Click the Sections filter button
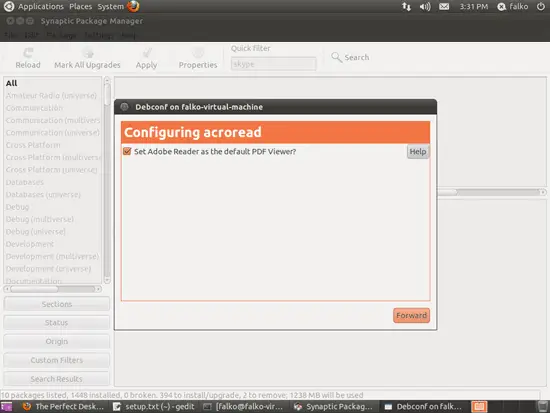Screen dimensions: 550x413 tap(56, 304)
